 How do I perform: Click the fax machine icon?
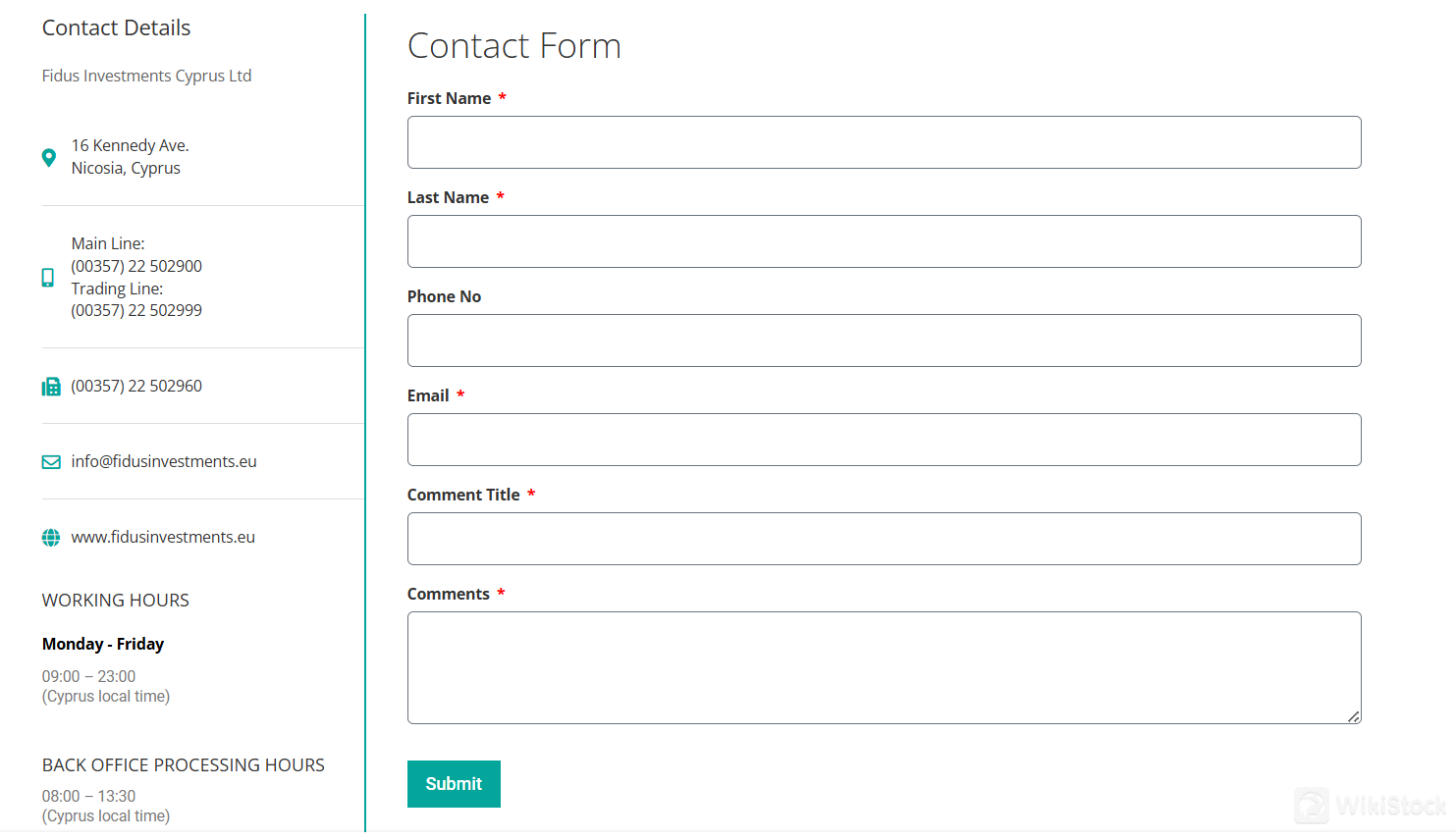[51, 387]
